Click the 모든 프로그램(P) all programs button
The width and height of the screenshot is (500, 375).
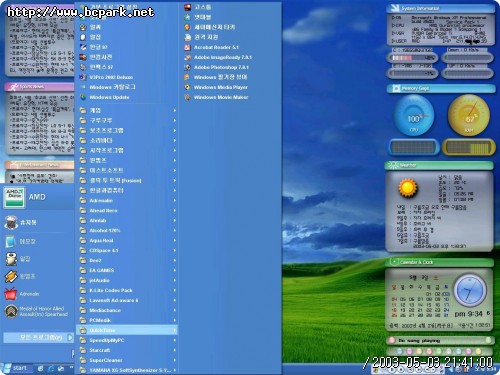click(x=38, y=338)
